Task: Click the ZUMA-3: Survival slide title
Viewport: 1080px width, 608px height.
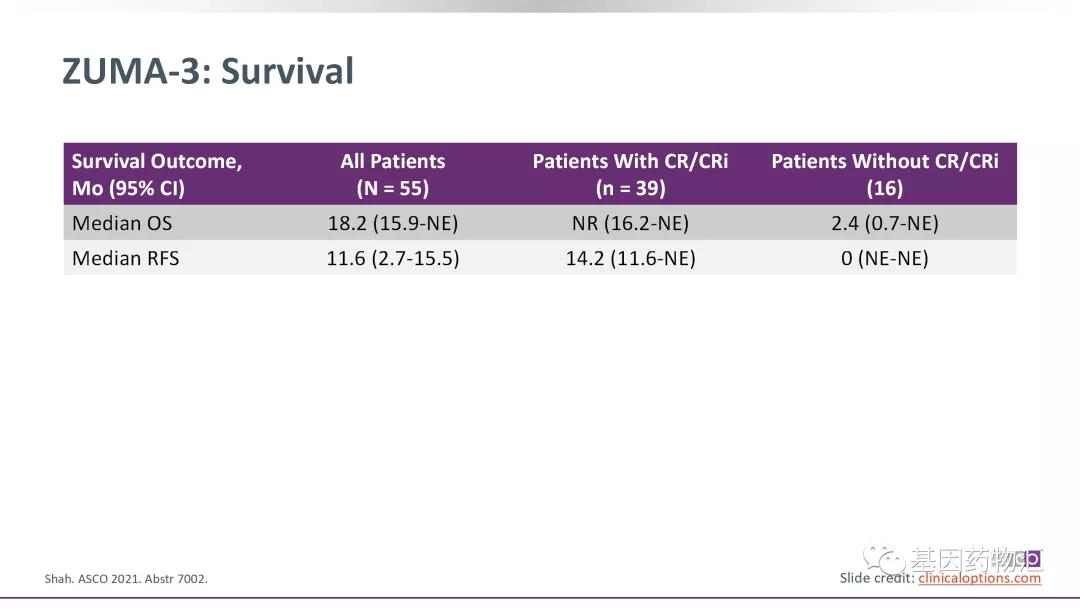Action: click(208, 72)
